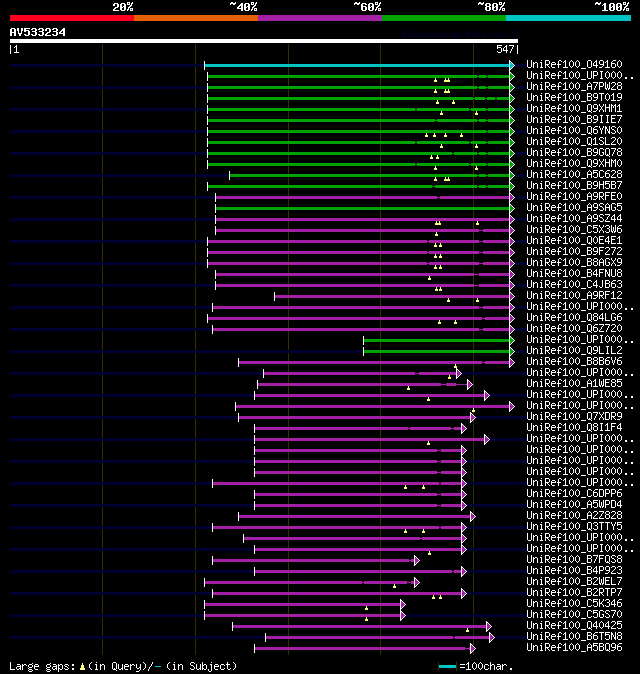Click the UniRef100_C5GS70 label
The height and width of the screenshot is (674, 640).
pos(574,615)
